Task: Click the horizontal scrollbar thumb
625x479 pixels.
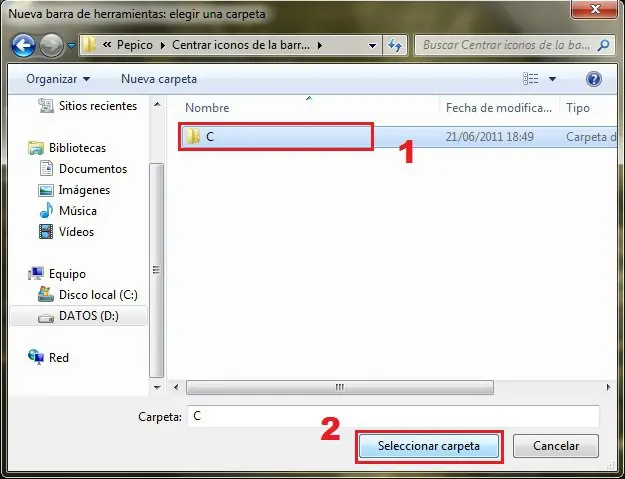Action: pos(340,387)
